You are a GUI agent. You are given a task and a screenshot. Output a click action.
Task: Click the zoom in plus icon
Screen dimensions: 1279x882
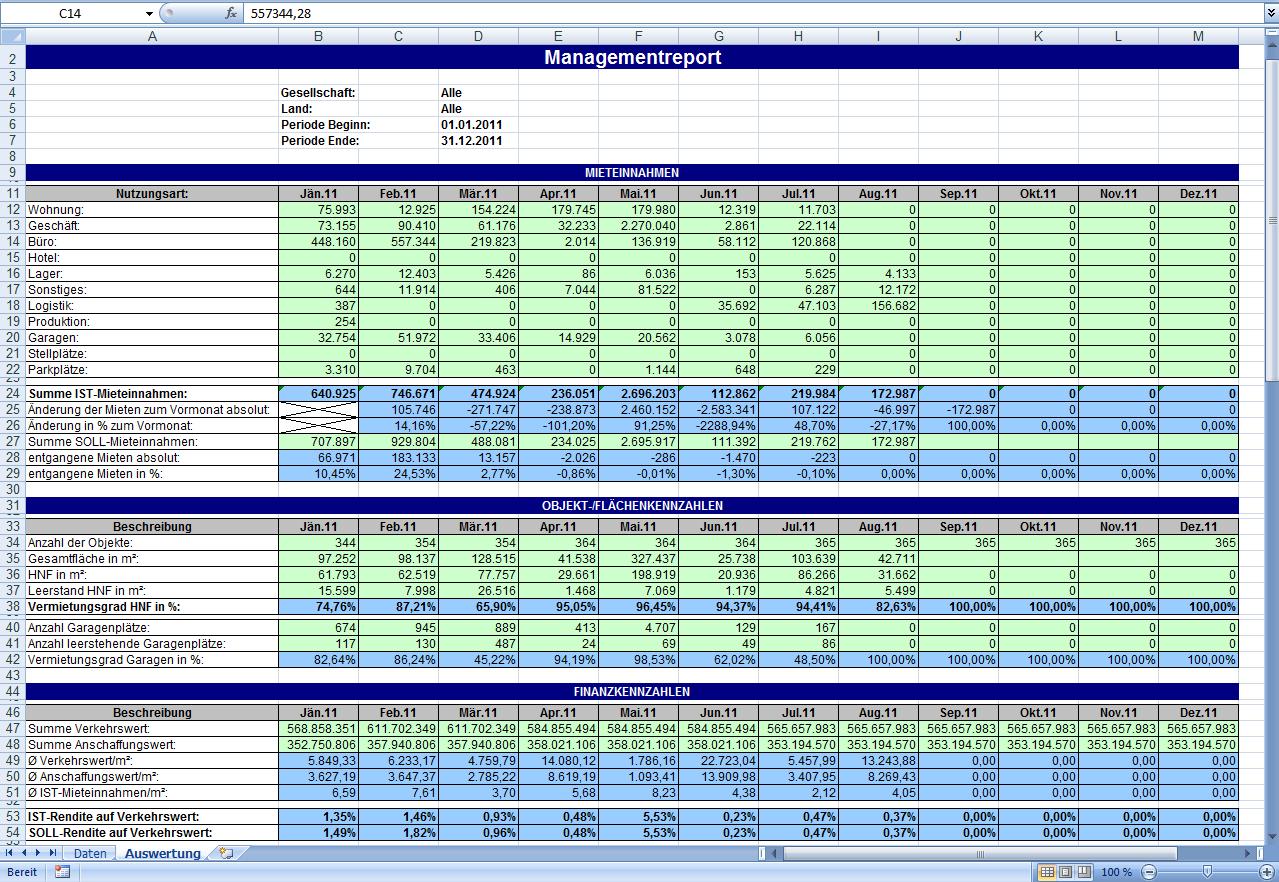[x=1267, y=872]
